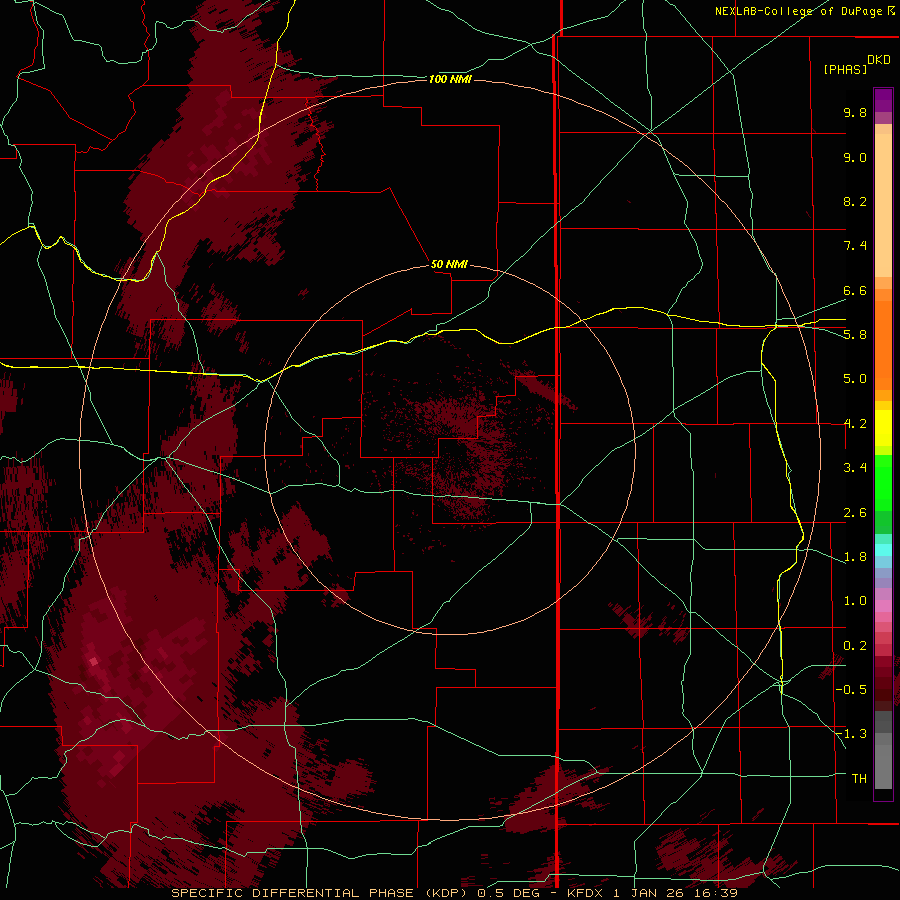Click the 8.2 scale value
This screenshot has height=900, width=900.
pos(855,201)
